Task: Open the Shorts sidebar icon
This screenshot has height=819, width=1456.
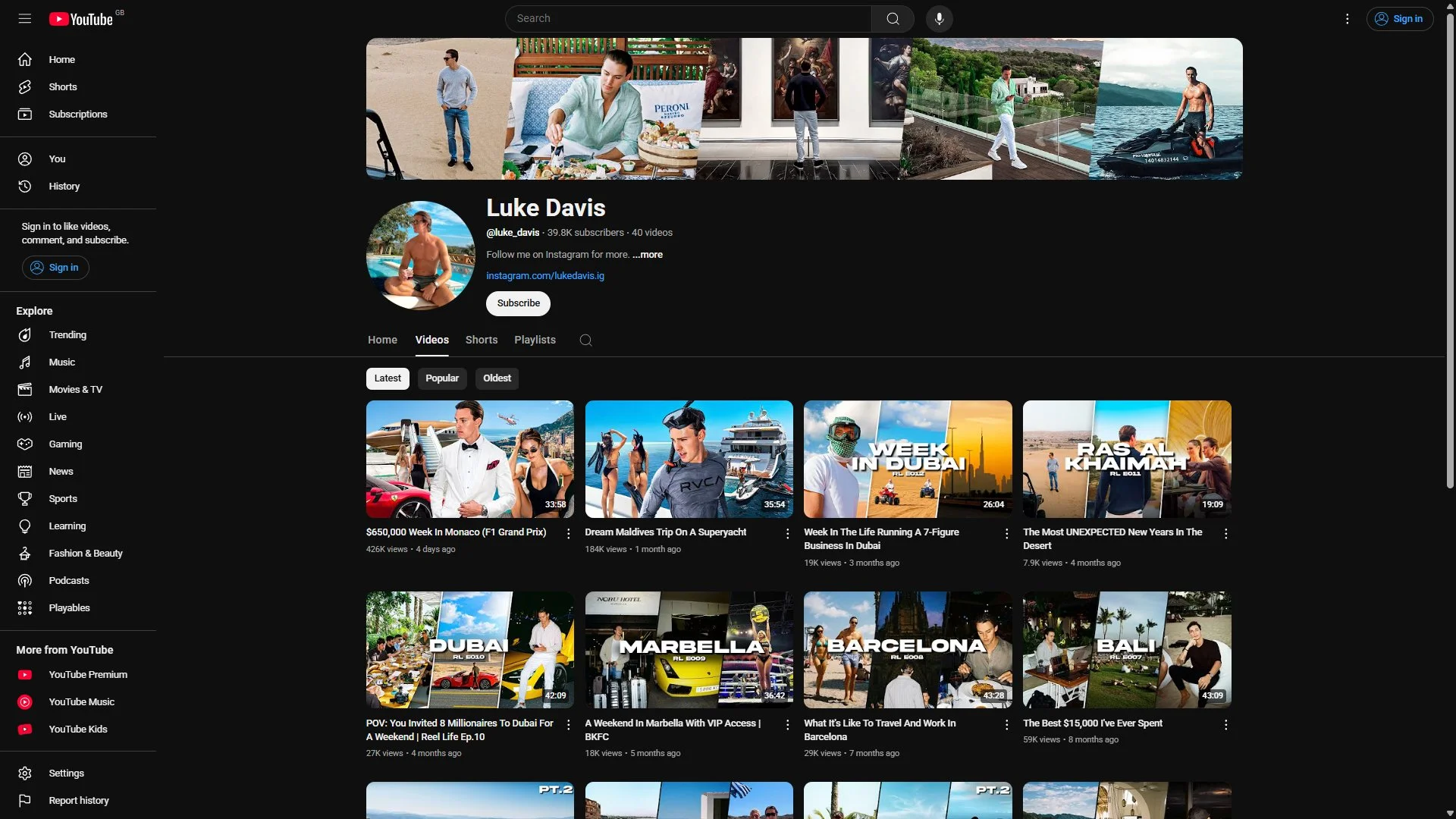Action: click(x=25, y=87)
